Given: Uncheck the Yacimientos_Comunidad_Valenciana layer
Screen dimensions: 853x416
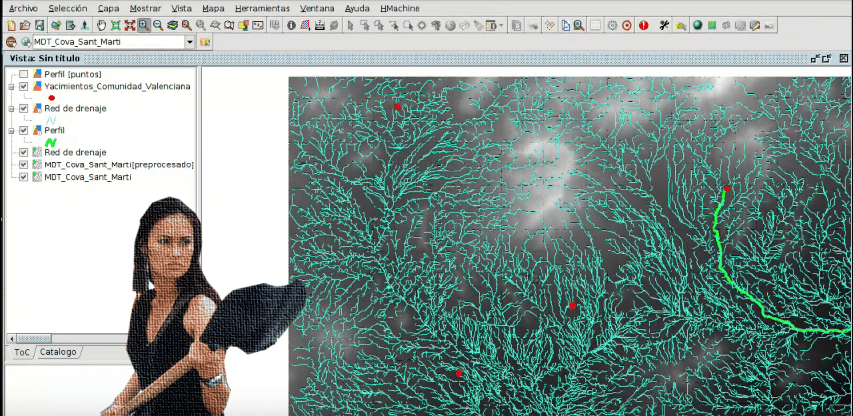Looking at the screenshot, I should tap(23, 87).
